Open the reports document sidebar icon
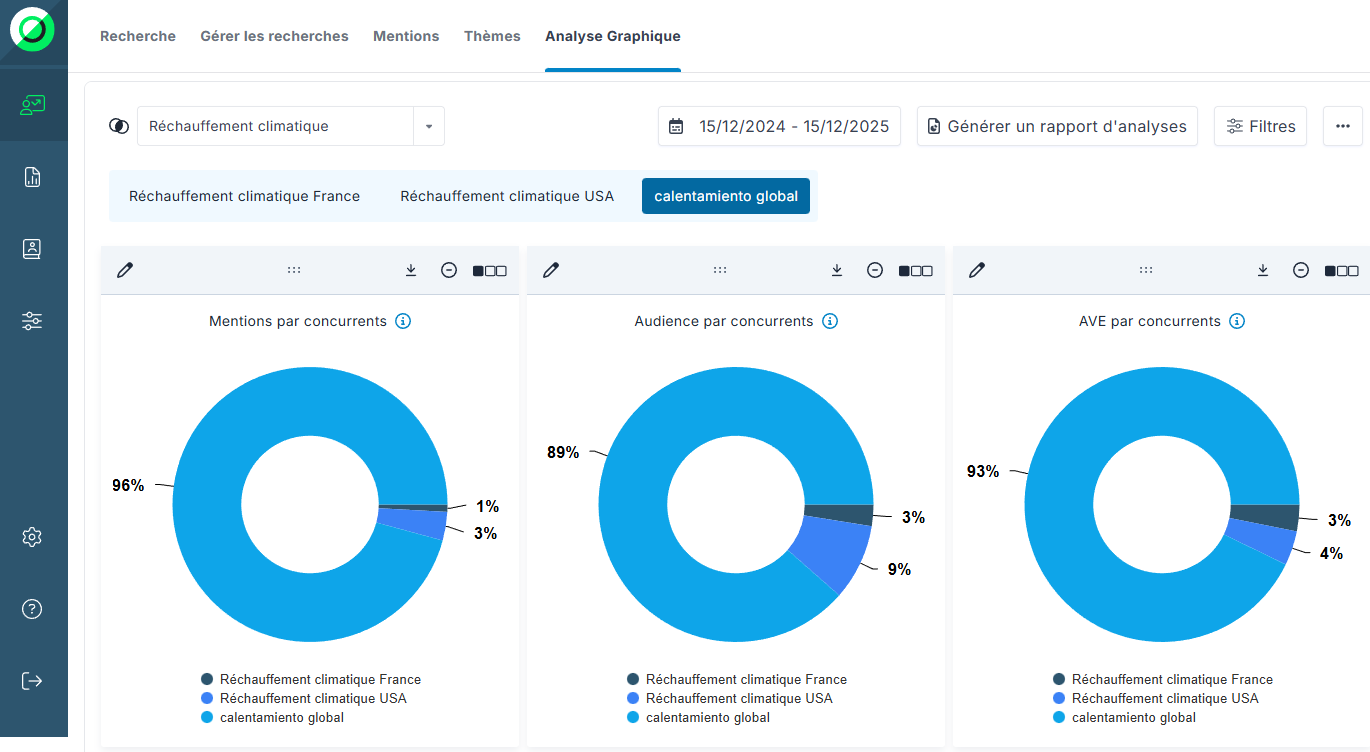 pos(32,177)
